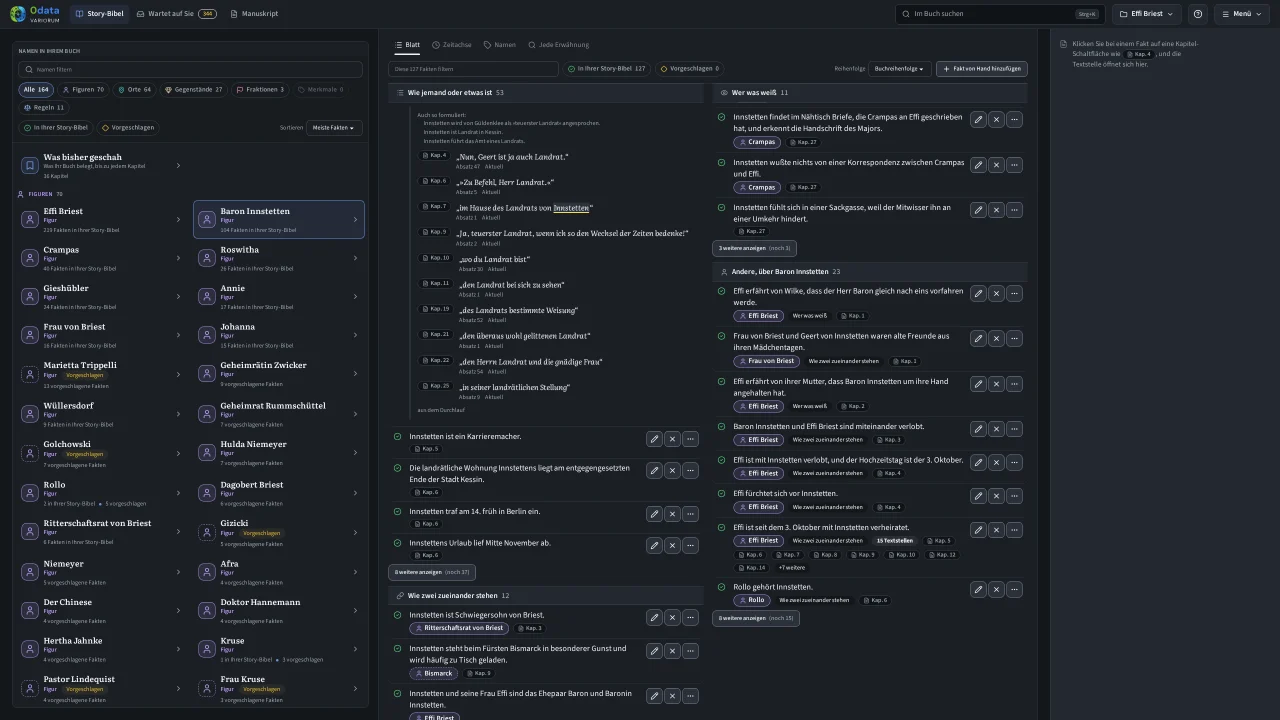Screen dimensions: 1280x720
Task: Switch to the Manuskript tab
Action: (254, 14)
